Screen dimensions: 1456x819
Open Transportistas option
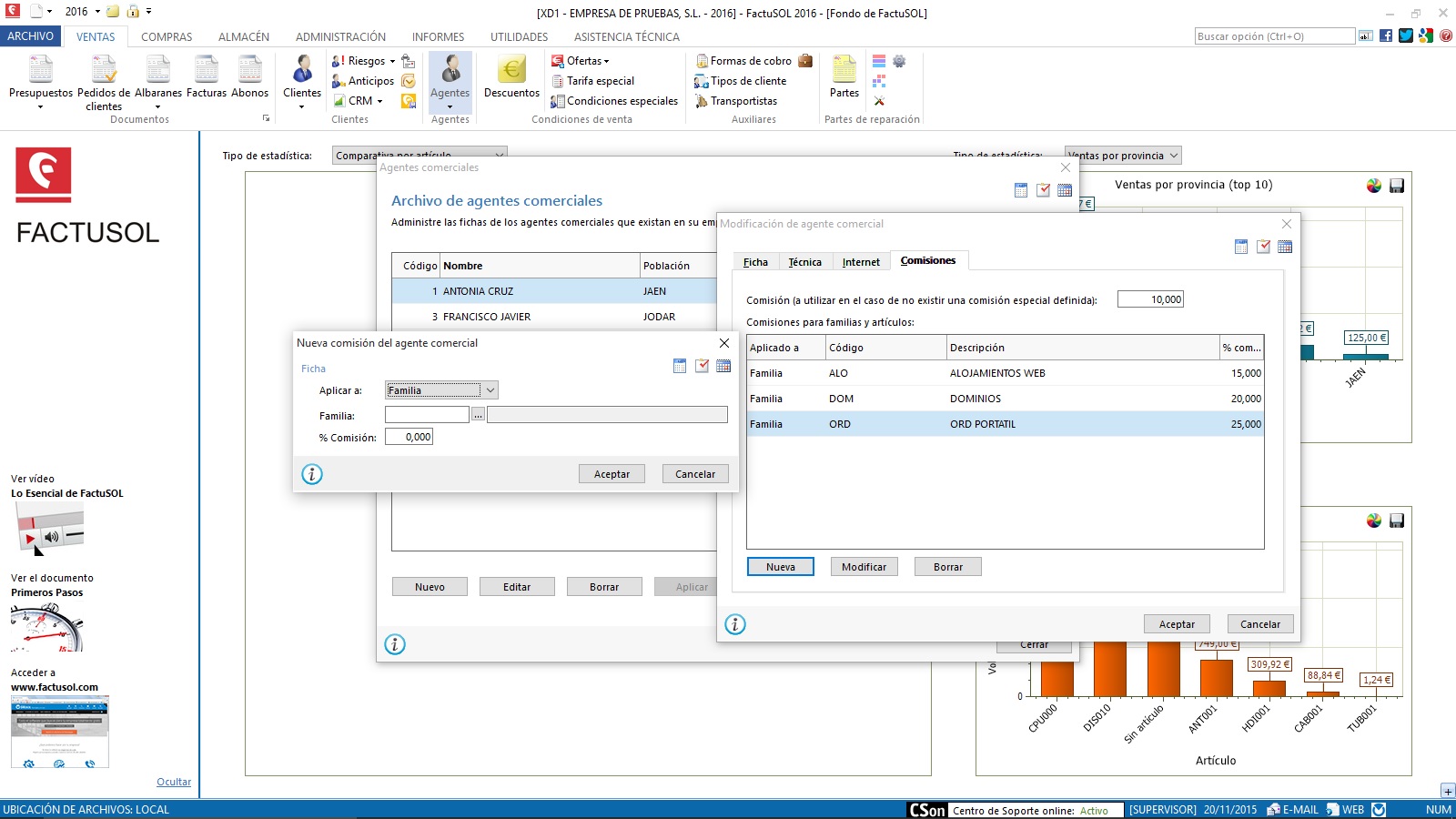(x=736, y=101)
